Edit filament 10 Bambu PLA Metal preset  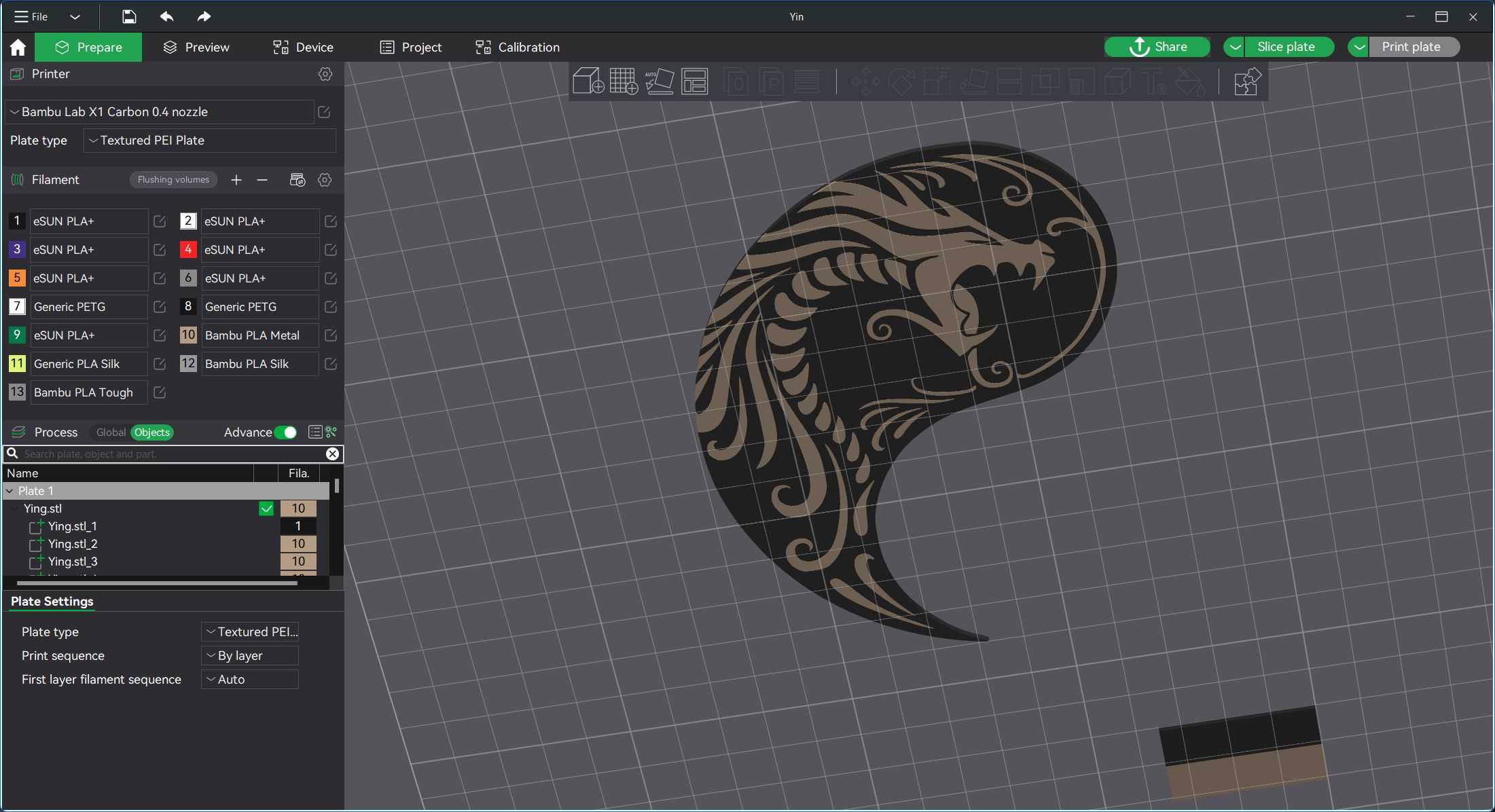point(331,335)
